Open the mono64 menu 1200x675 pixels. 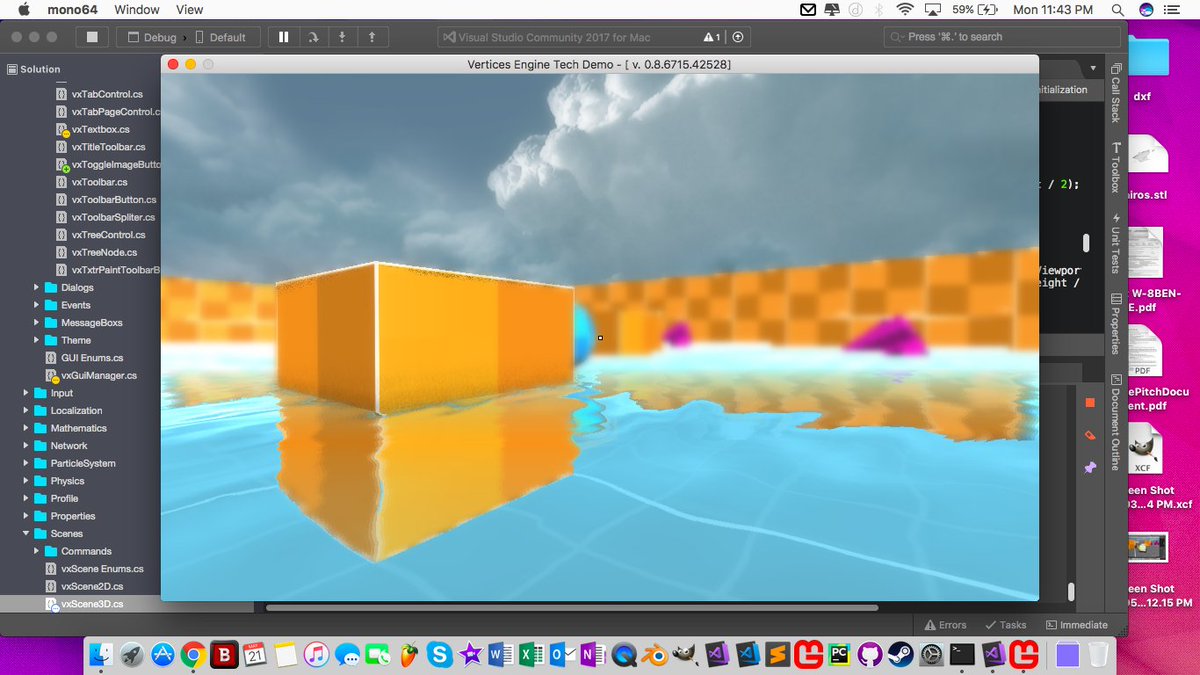(x=73, y=9)
